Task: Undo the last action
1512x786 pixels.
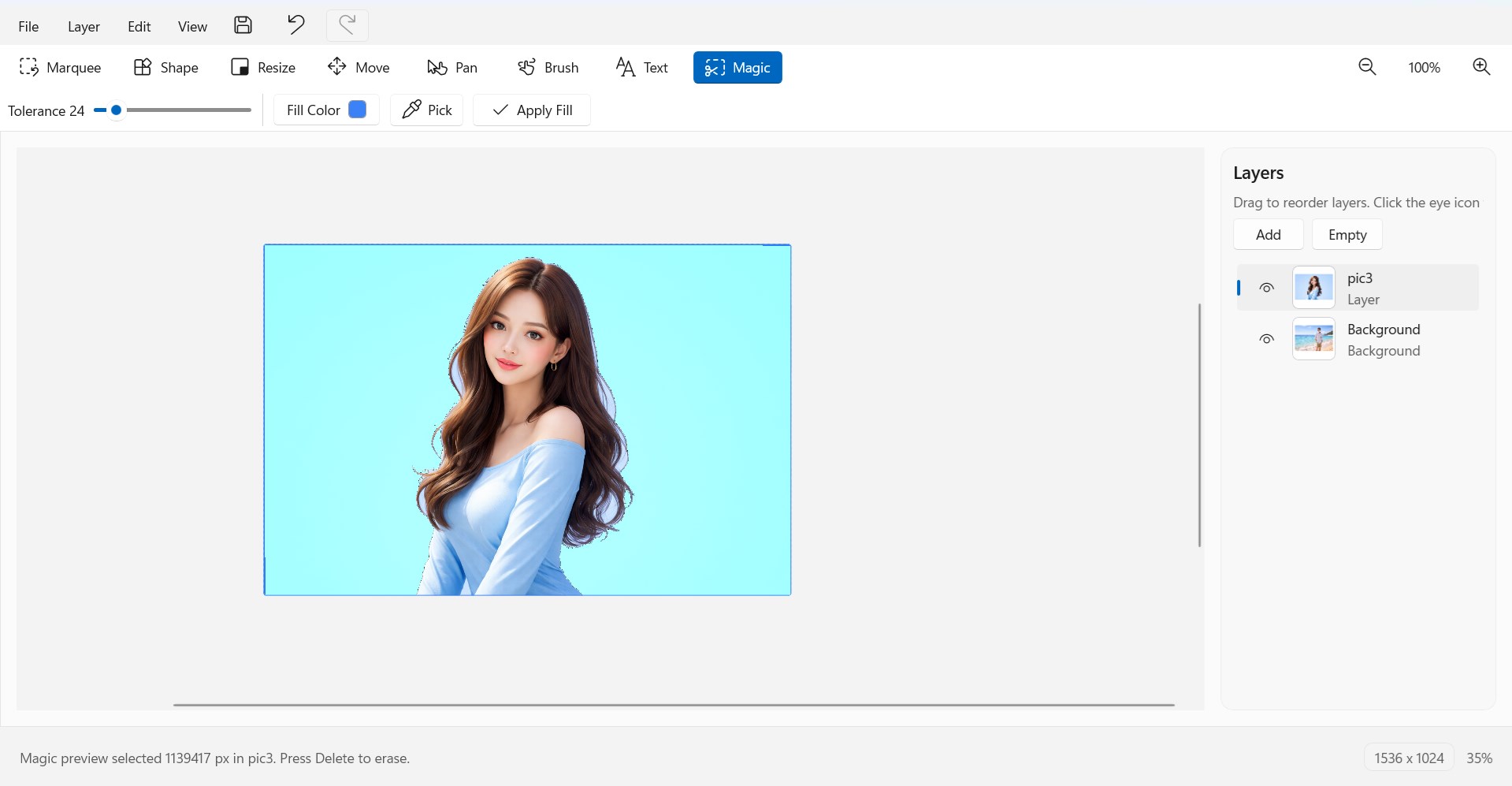Action: tap(295, 25)
